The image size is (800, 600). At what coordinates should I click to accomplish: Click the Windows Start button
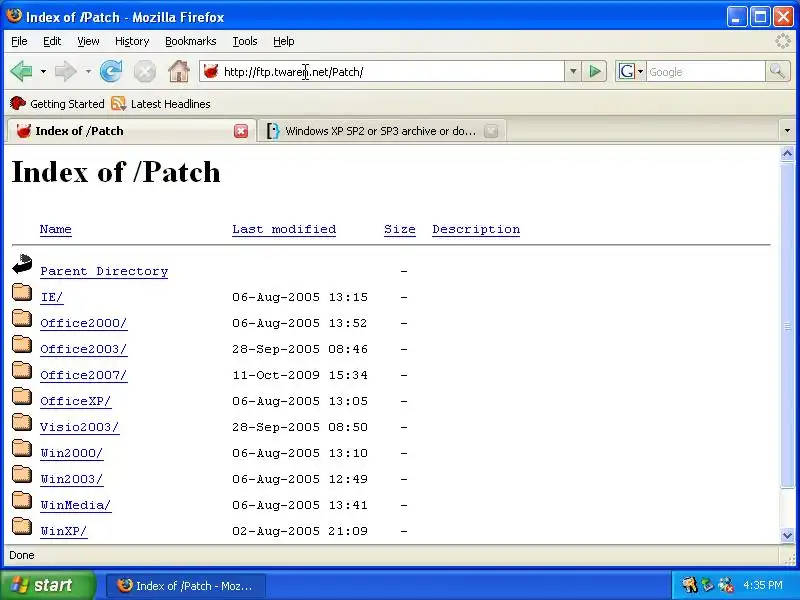pyautogui.click(x=47, y=585)
